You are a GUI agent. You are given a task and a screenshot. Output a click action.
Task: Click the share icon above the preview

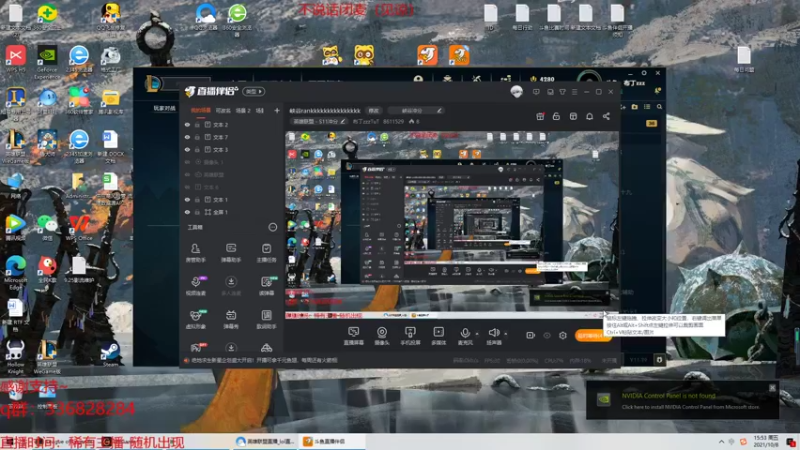pos(606,116)
